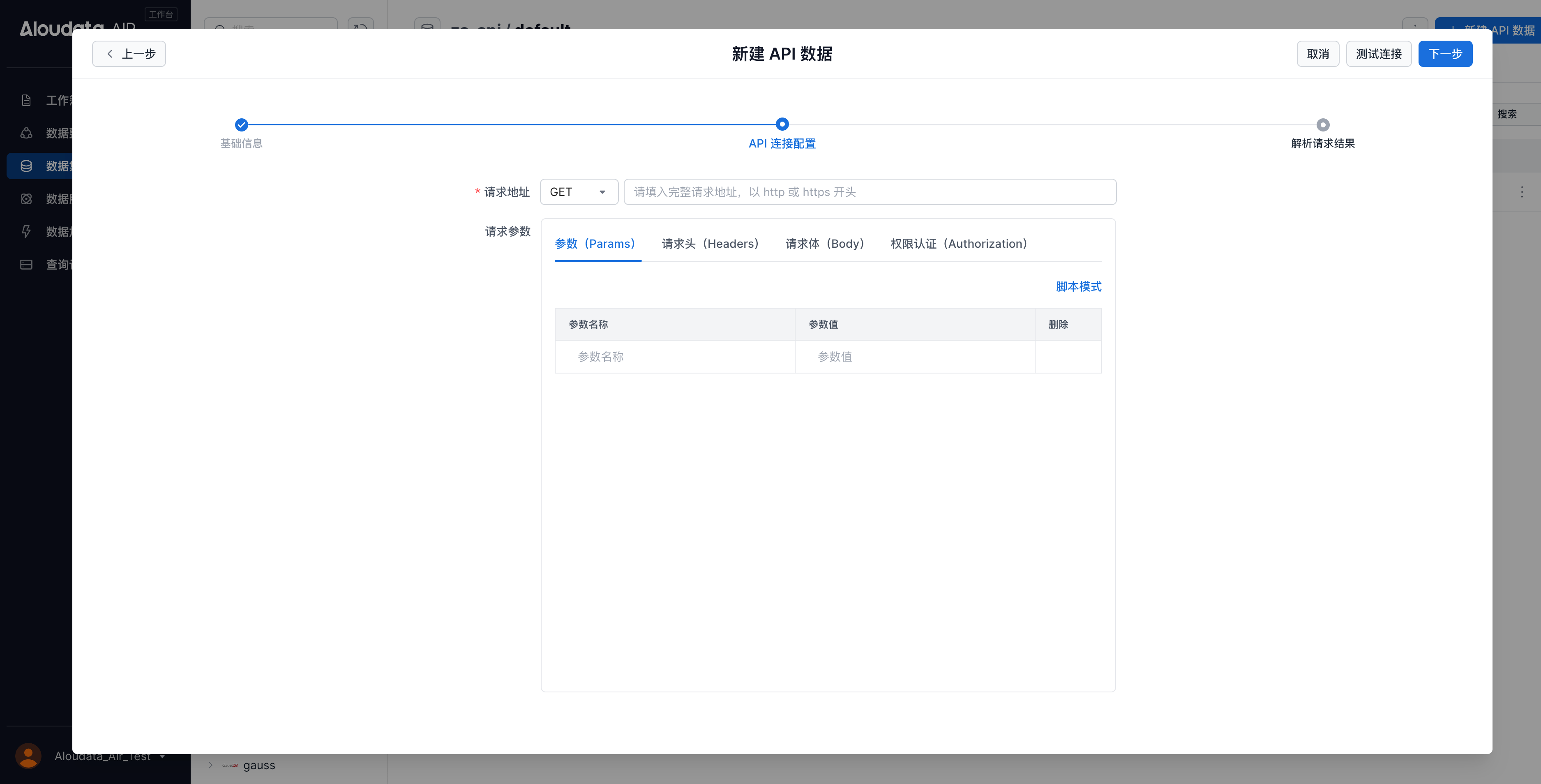
Task: Click the 查询 card icon in sidebar
Action: 26,264
